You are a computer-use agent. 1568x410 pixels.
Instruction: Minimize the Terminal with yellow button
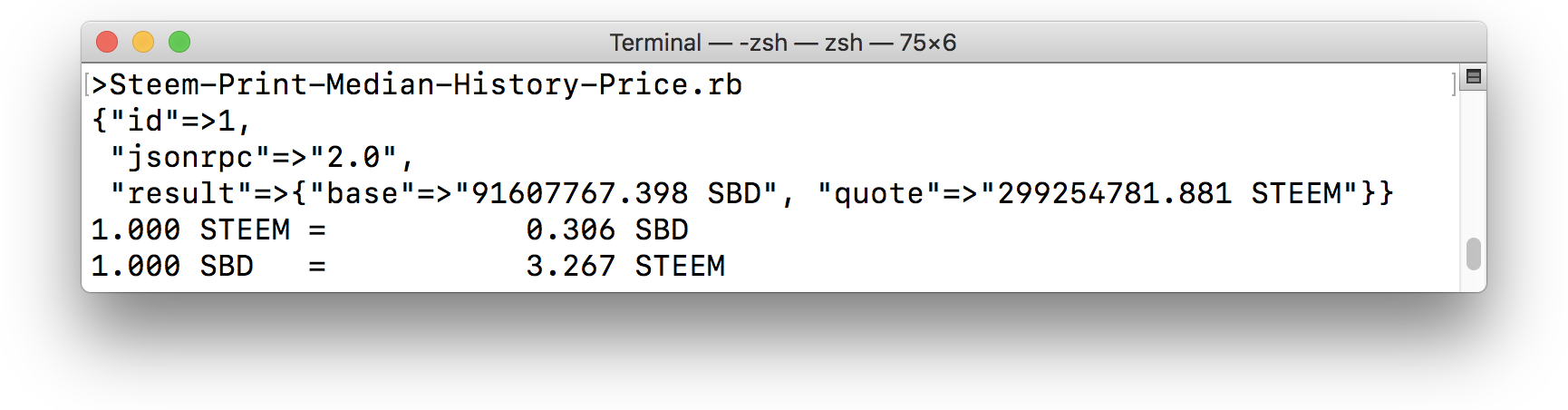click(143, 42)
